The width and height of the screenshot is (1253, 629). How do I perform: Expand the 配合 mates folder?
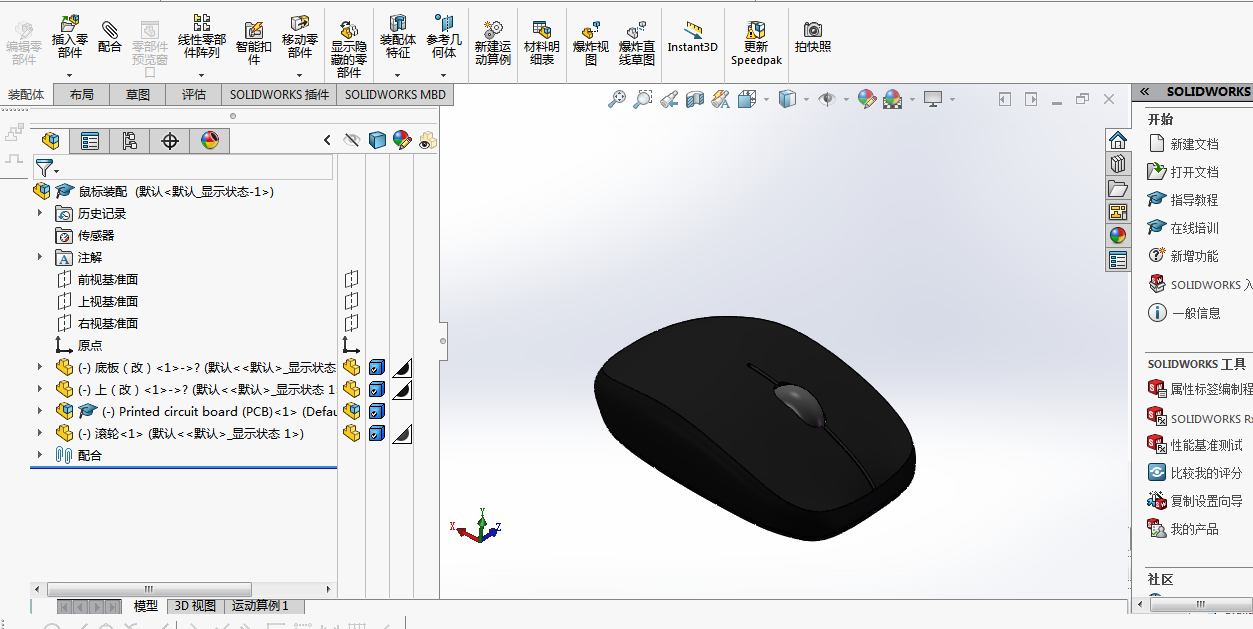[x=40, y=455]
